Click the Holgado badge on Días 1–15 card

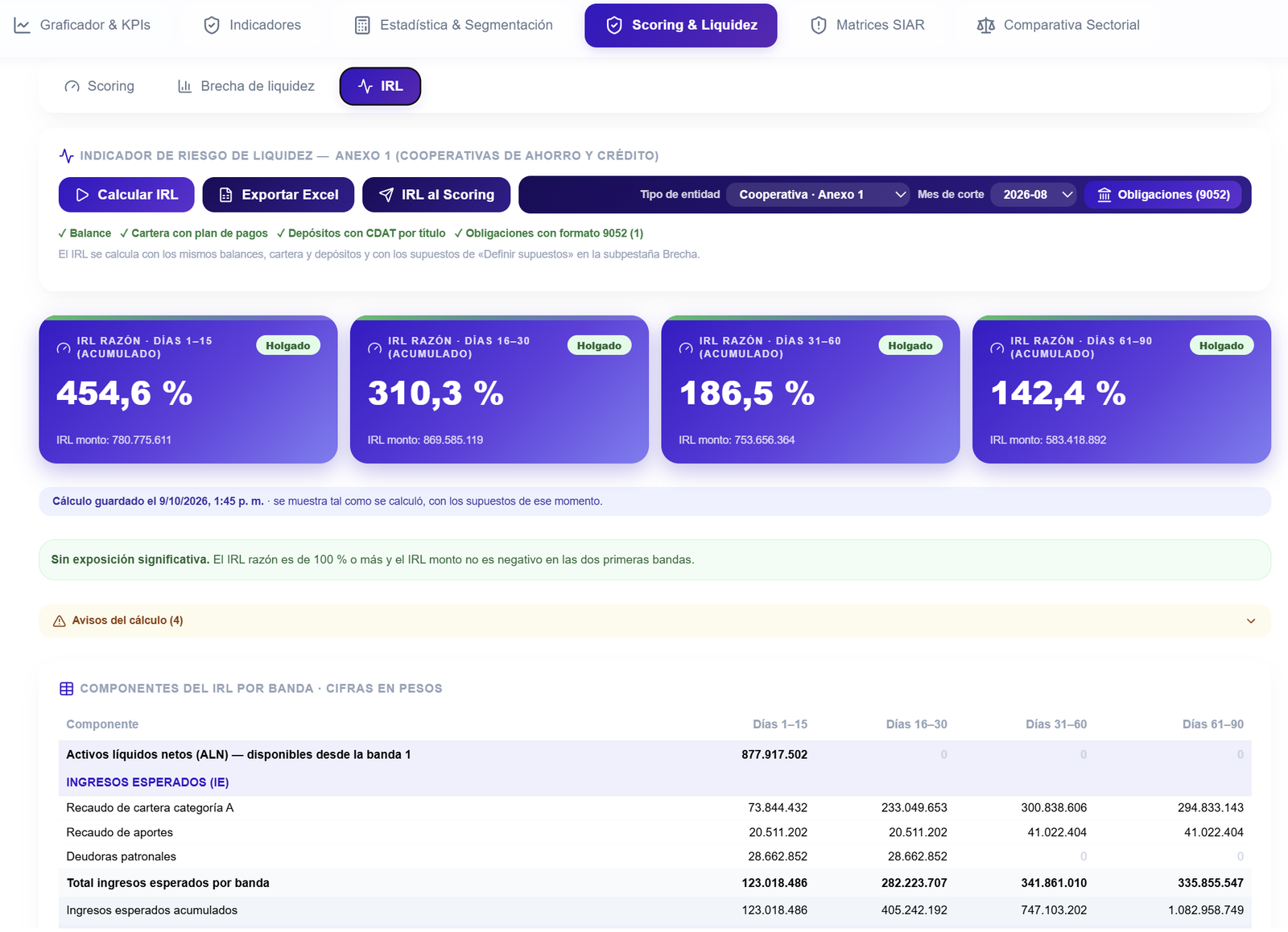pos(288,345)
